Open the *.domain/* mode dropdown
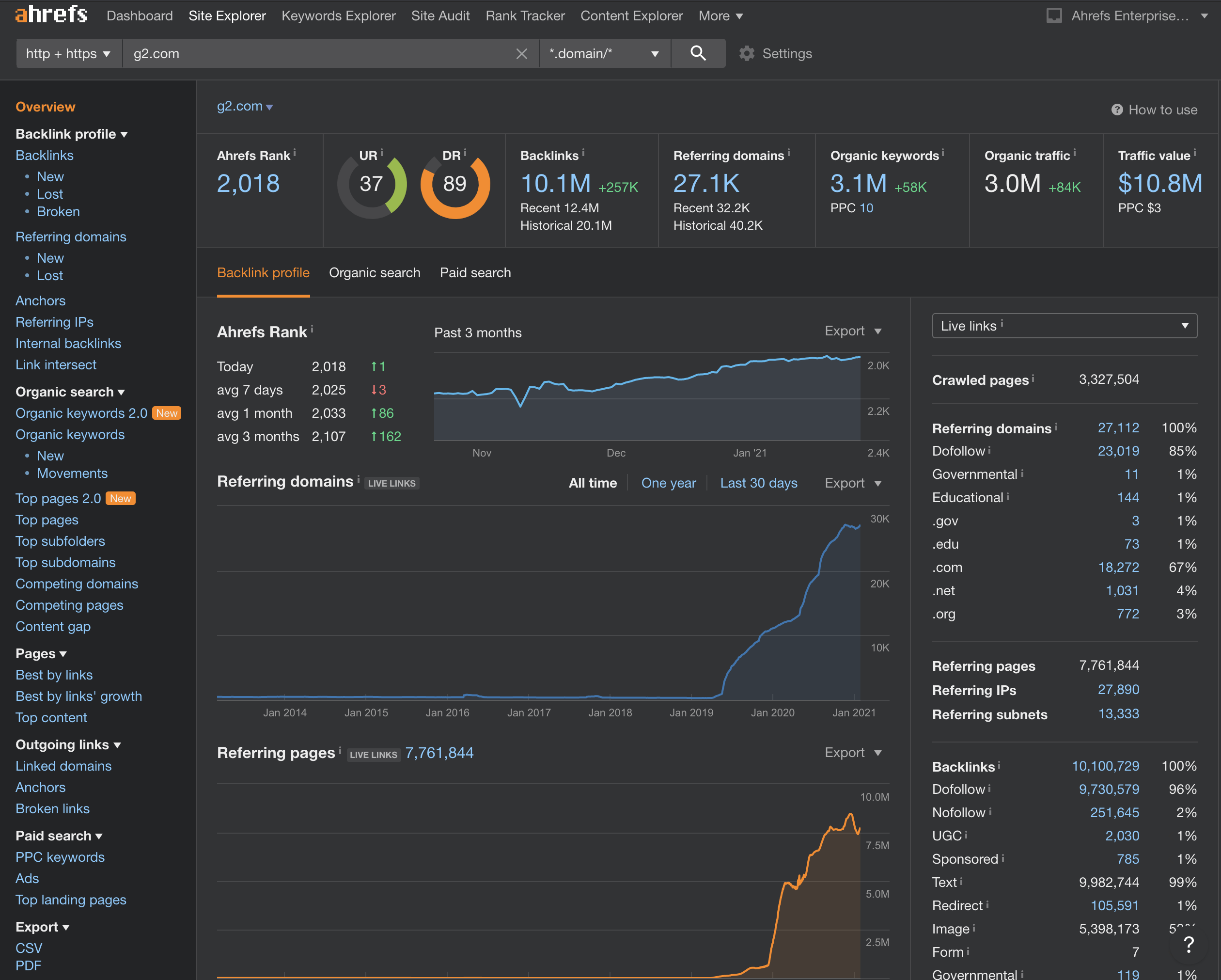This screenshot has height=980, width=1221. [x=604, y=53]
